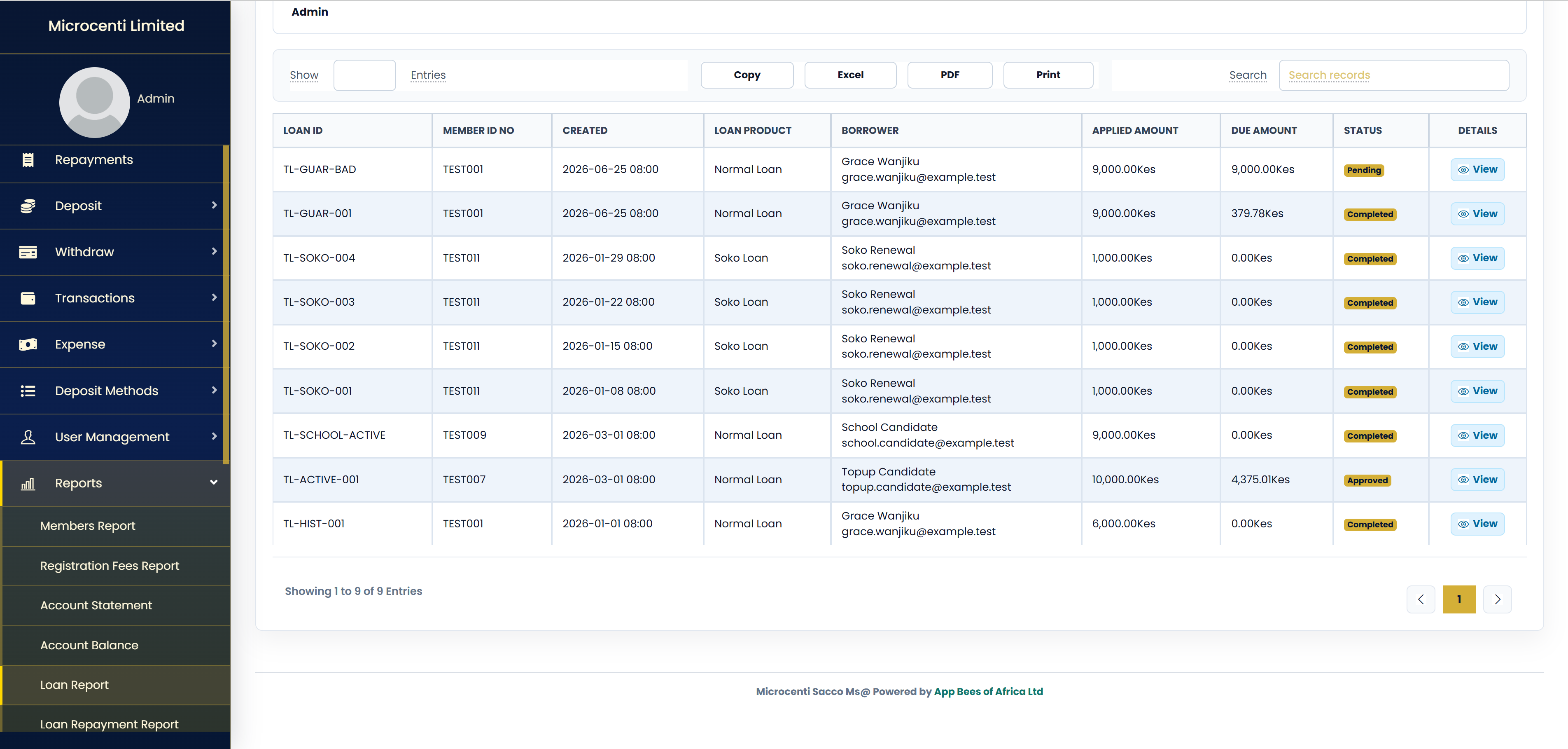Image resolution: width=1568 pixels, height=749 pixels.
Task: Click topup.candidate@example.test borrower email
Action: (926, 487)
